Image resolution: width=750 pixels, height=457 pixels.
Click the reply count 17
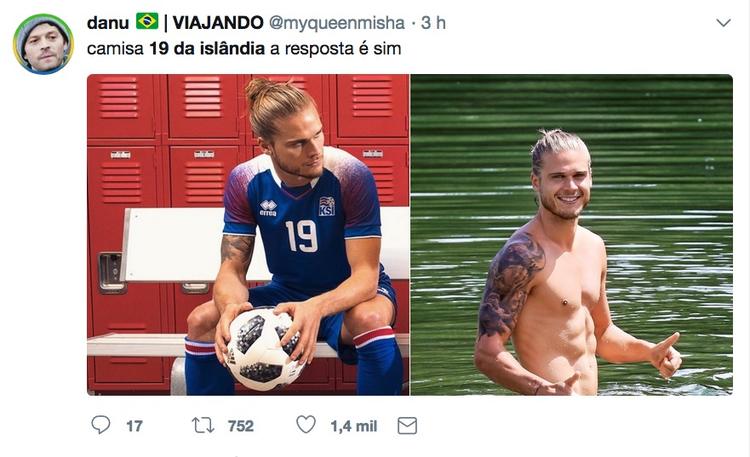[x=134, y=426]
